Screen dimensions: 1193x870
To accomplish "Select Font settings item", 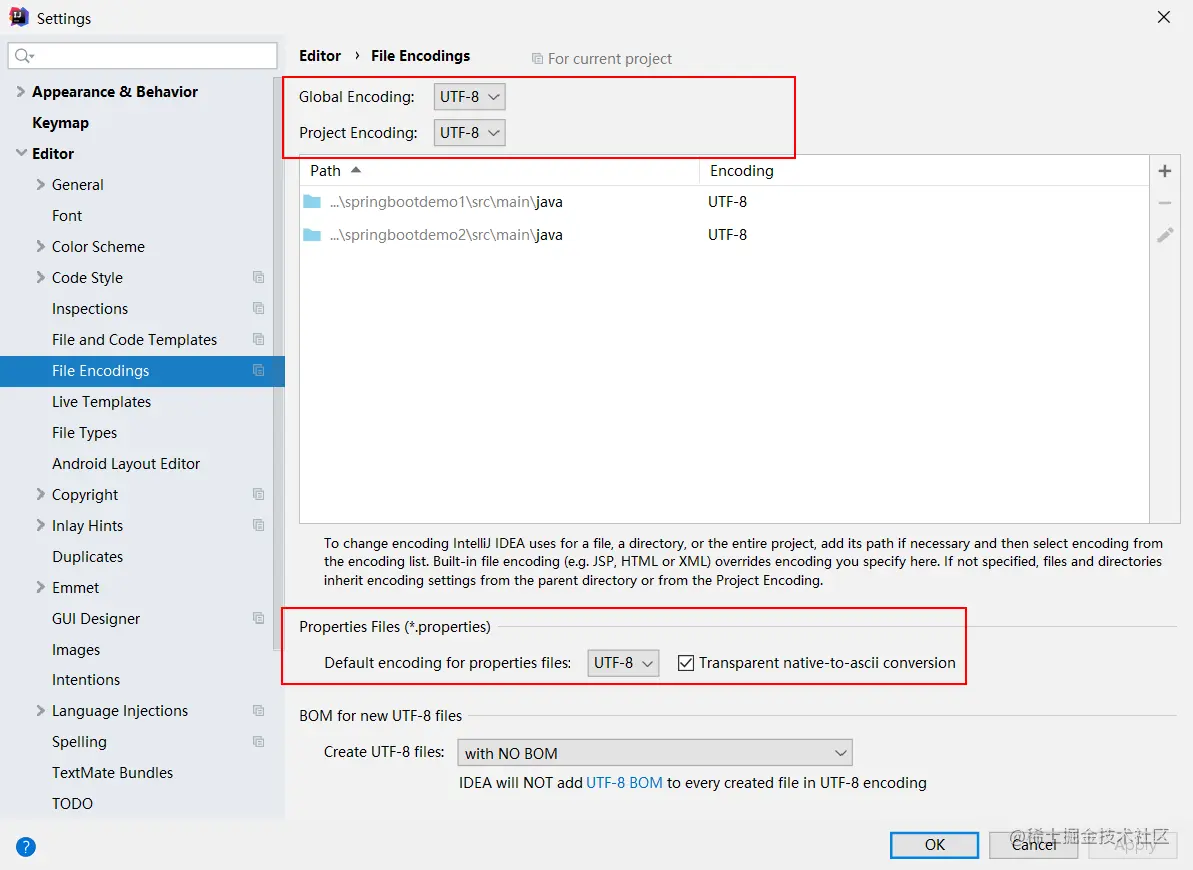I will point(67,215).
